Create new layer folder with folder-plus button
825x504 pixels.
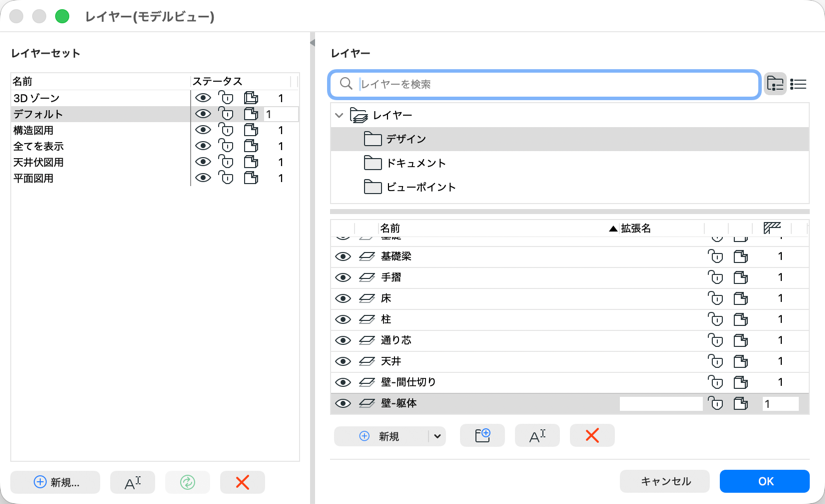coord(482,436)
